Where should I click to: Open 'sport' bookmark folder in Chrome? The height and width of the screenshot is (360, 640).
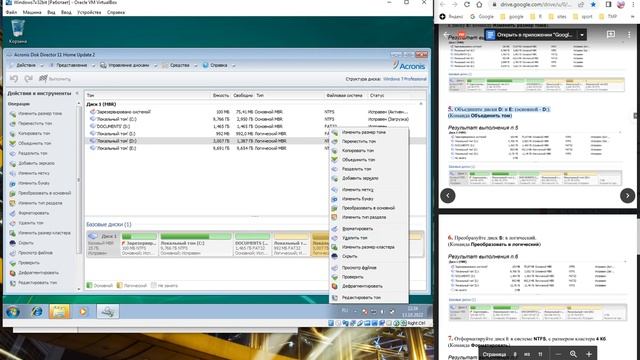(582, 17)
